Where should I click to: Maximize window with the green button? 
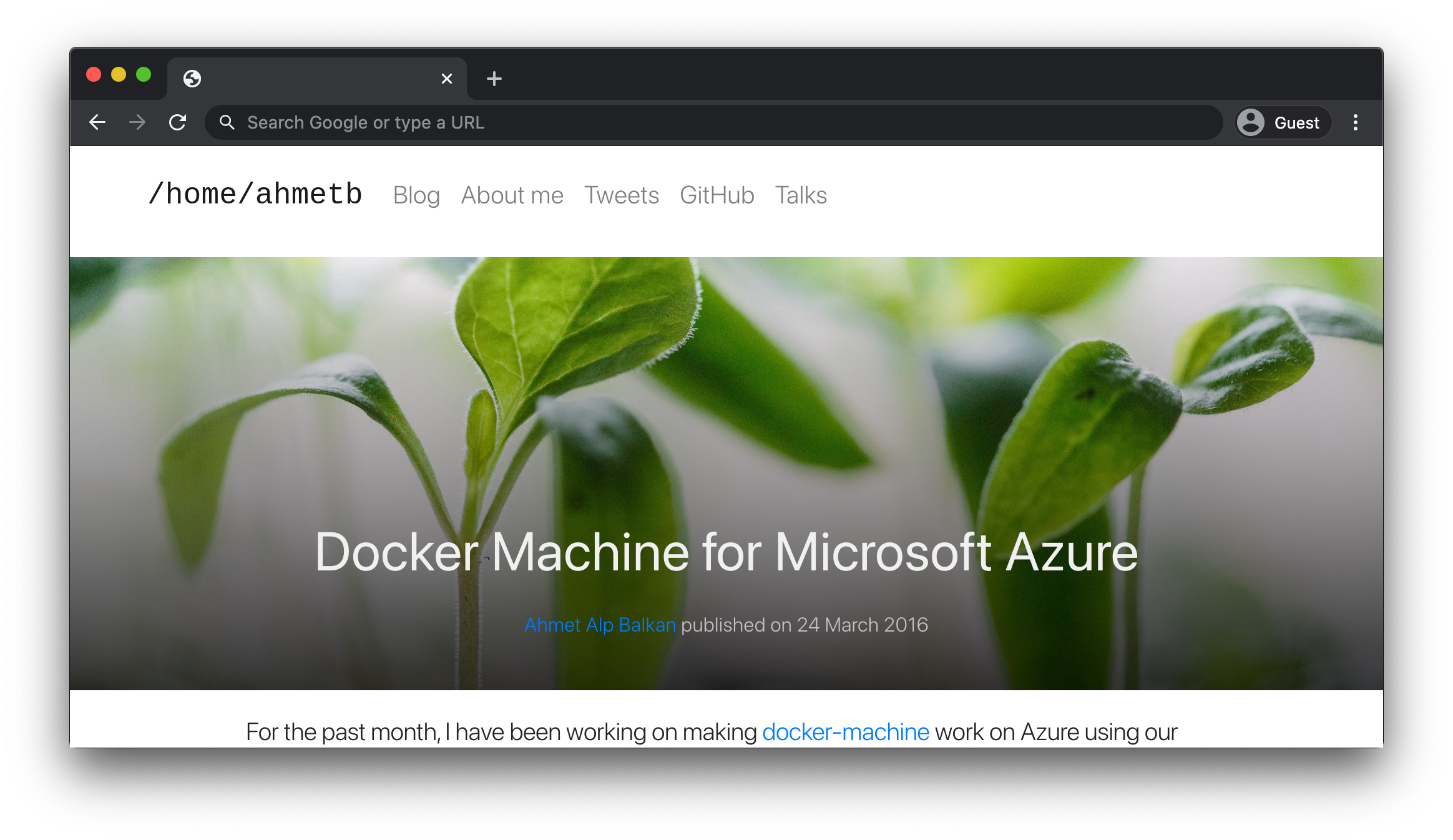pyautogui.click(x=144, y=75)
